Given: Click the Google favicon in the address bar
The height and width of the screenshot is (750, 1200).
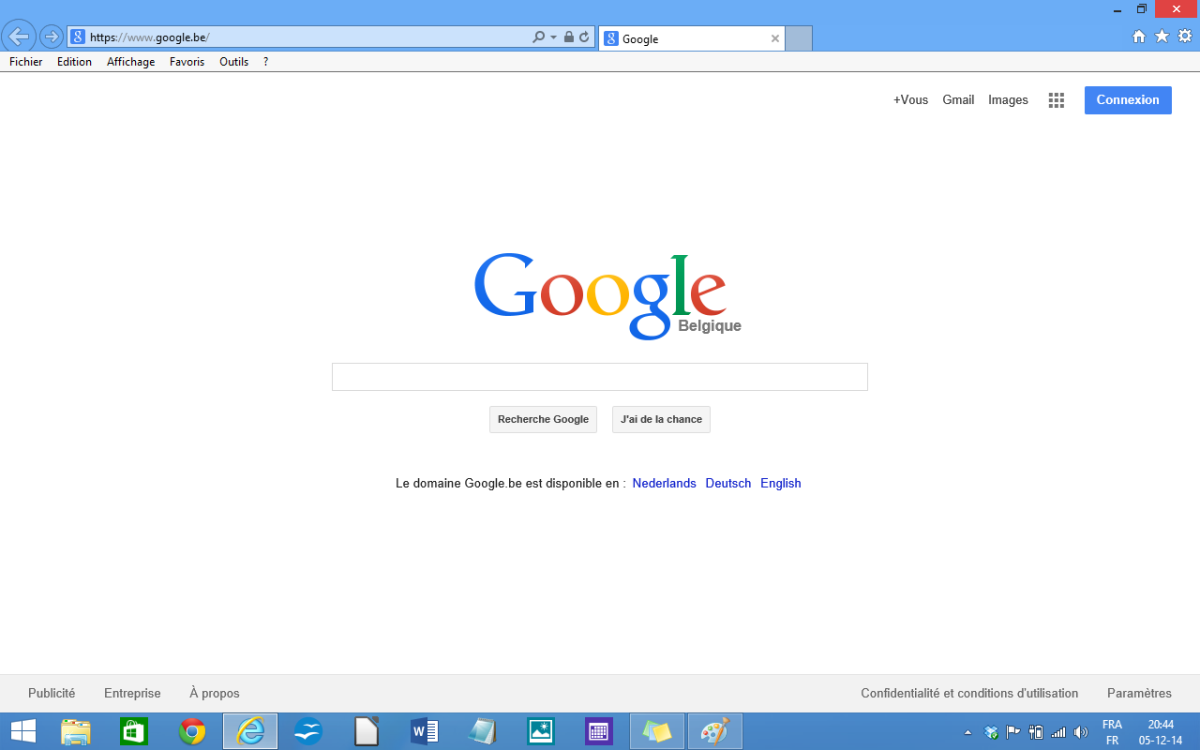Looking at the screenshot, I should coord(77,37).
